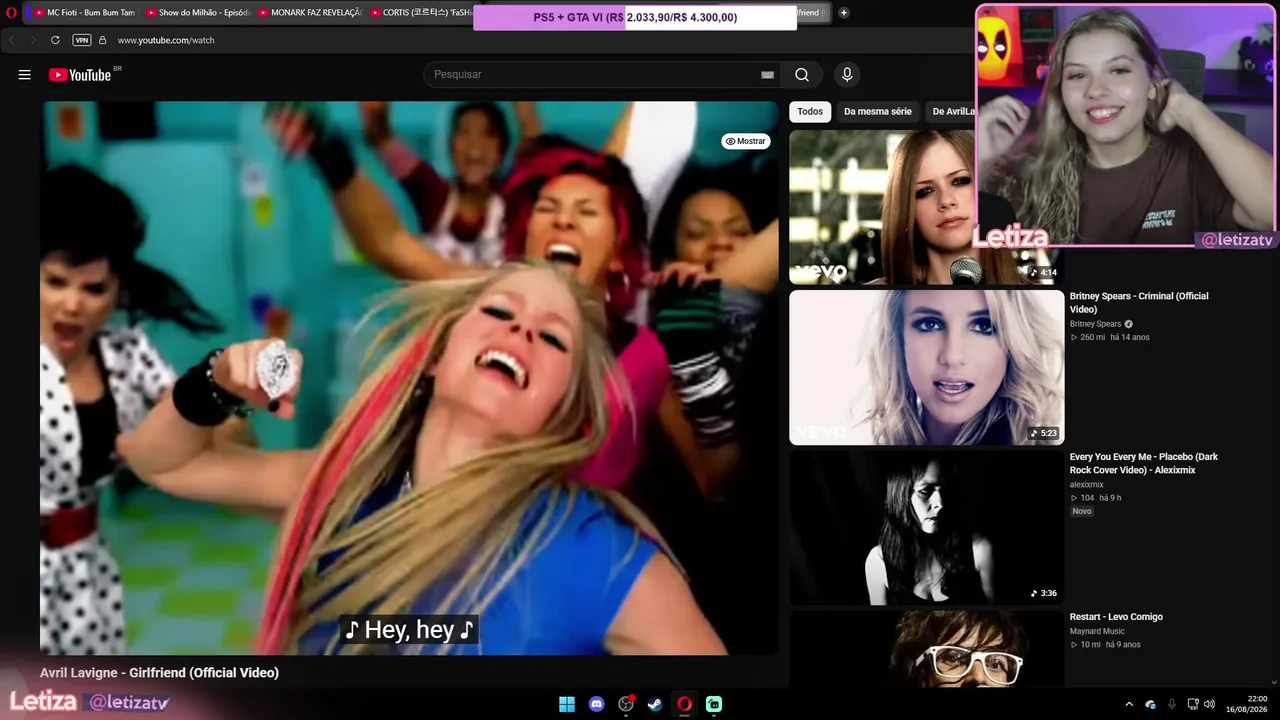
Task: Open the Avril Lavigne microphone thumbnail video
Action: tap(882, 207)
